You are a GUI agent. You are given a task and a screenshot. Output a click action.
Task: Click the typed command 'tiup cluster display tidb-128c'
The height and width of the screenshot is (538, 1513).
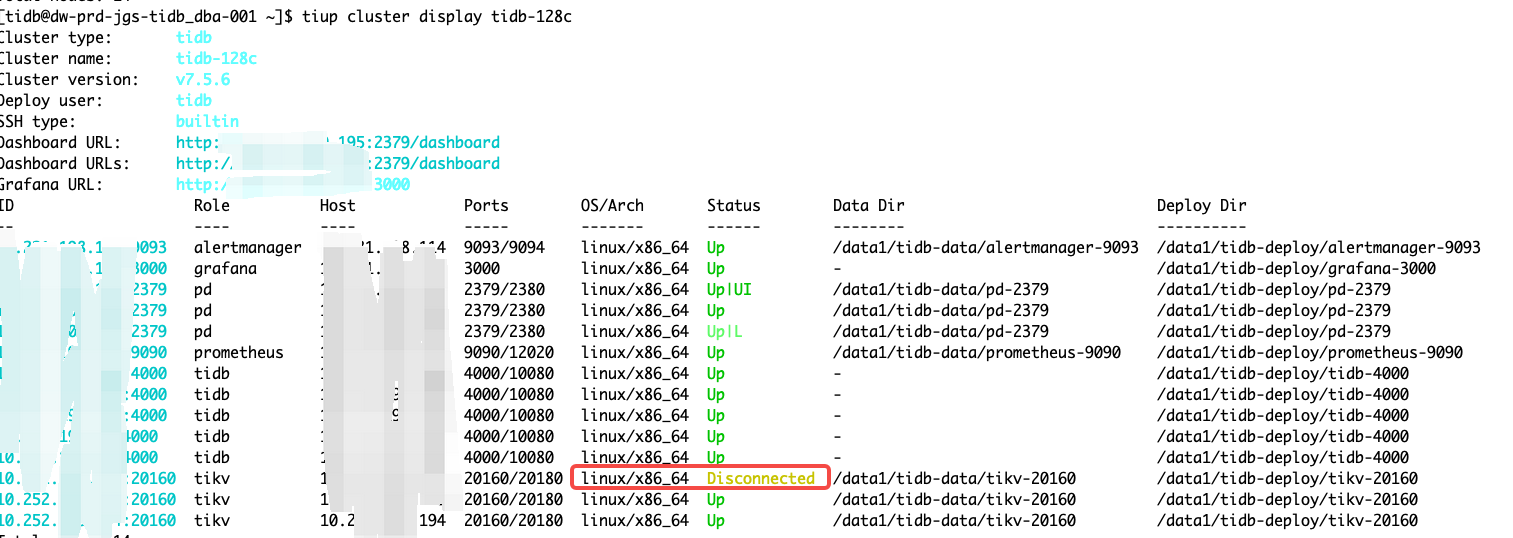point(439,17)
